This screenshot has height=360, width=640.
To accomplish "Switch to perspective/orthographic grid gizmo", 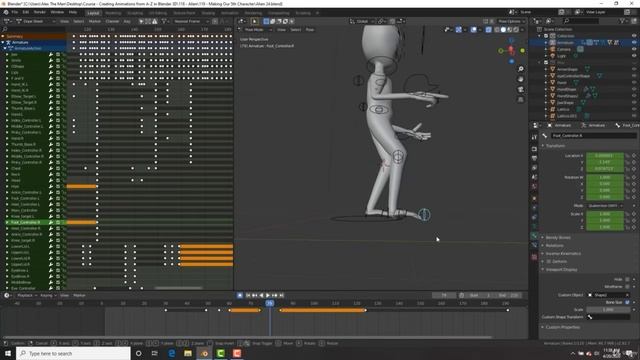I will pyautogui.click(x=520, y=100).
